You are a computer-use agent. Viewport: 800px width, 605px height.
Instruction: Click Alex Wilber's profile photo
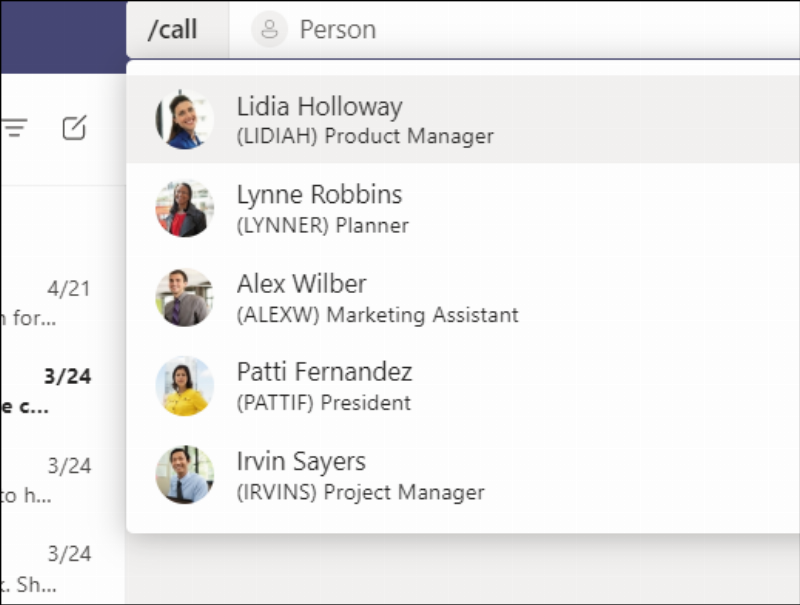tap(184, 297)
